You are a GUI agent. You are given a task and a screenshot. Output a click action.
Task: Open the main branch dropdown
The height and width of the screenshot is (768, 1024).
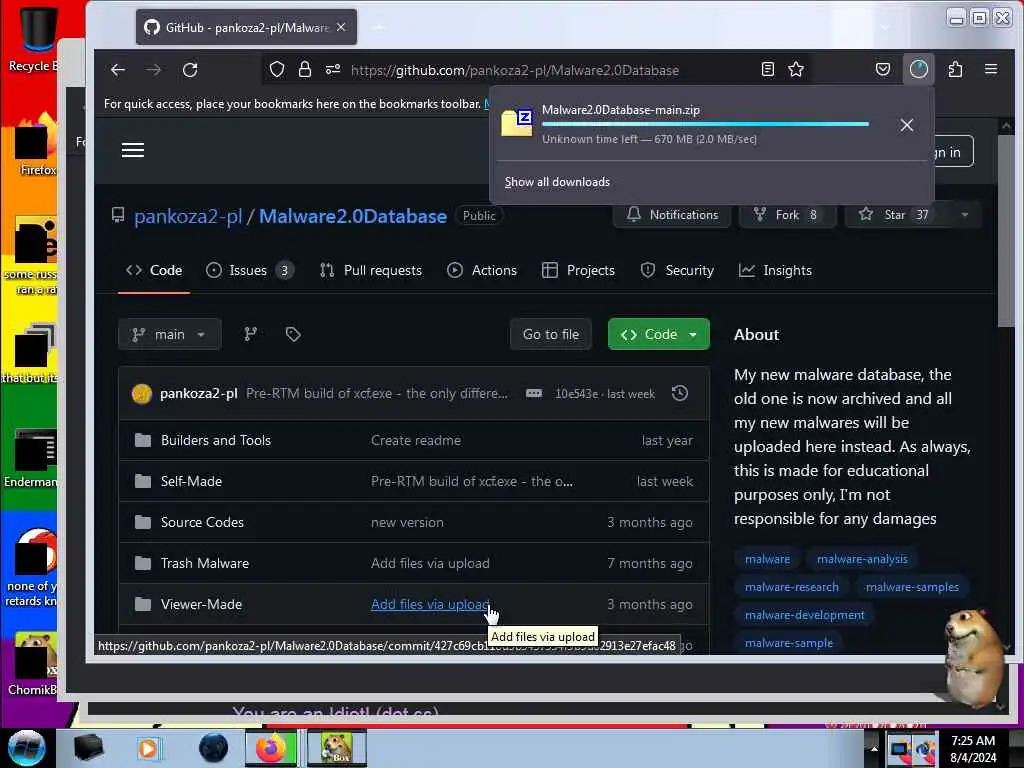(170, 334)
